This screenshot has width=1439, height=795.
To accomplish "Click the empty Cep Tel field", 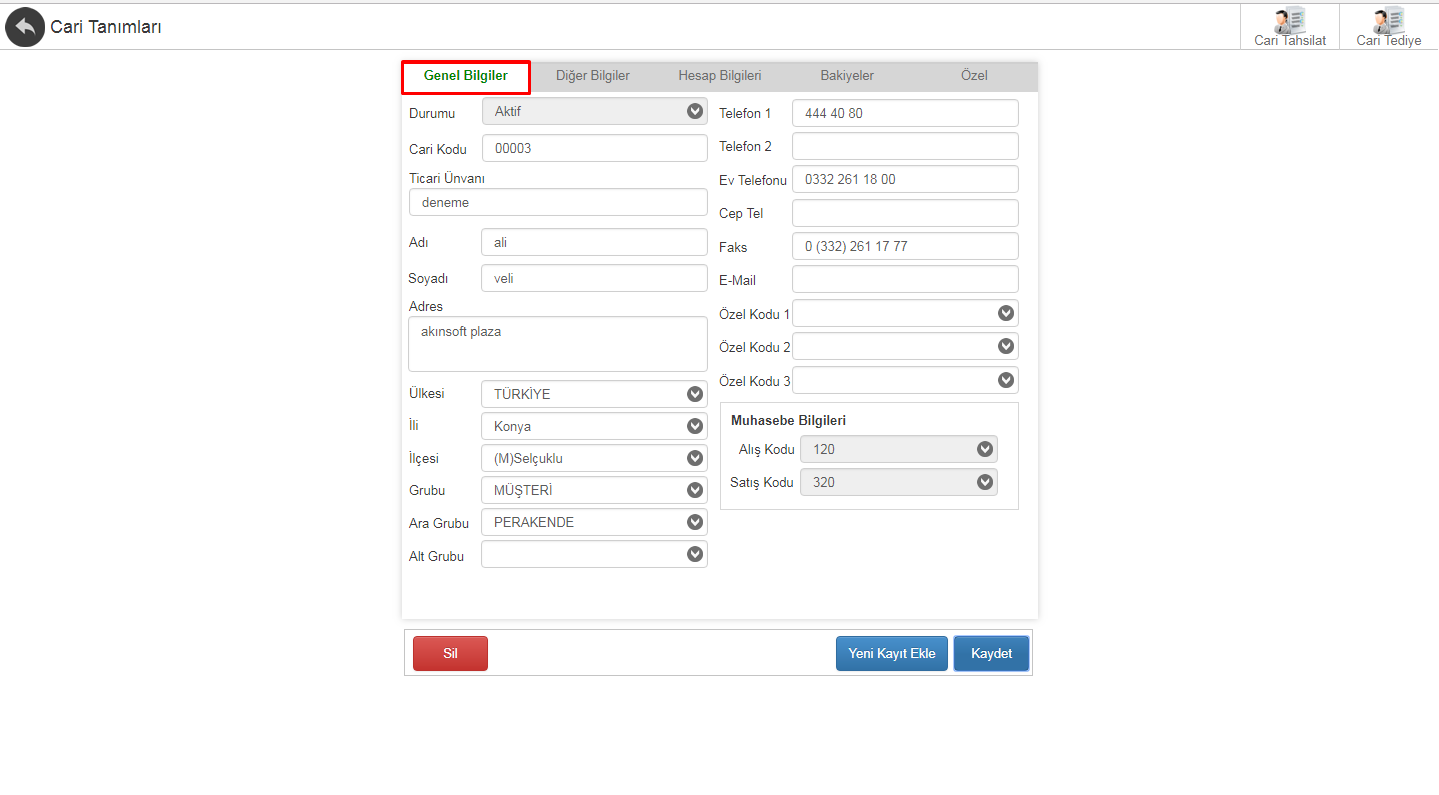I will (905, 213).
